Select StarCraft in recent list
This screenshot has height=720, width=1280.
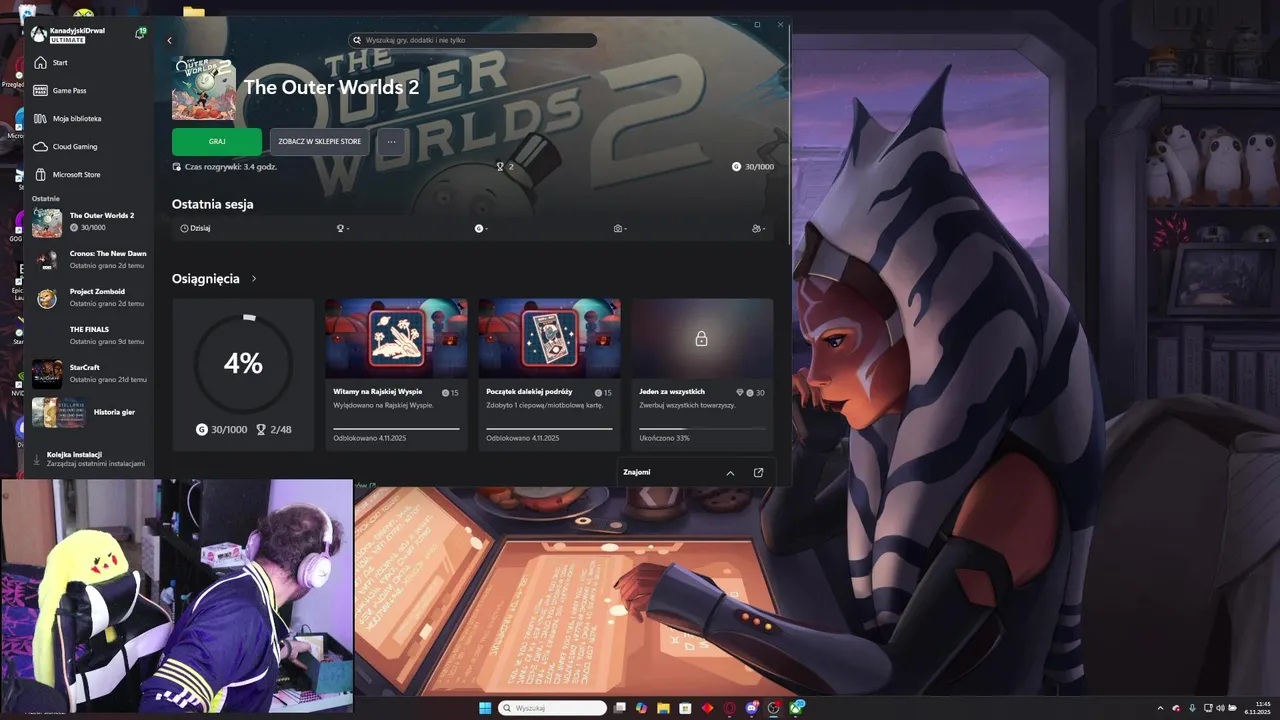coord(89,373)
